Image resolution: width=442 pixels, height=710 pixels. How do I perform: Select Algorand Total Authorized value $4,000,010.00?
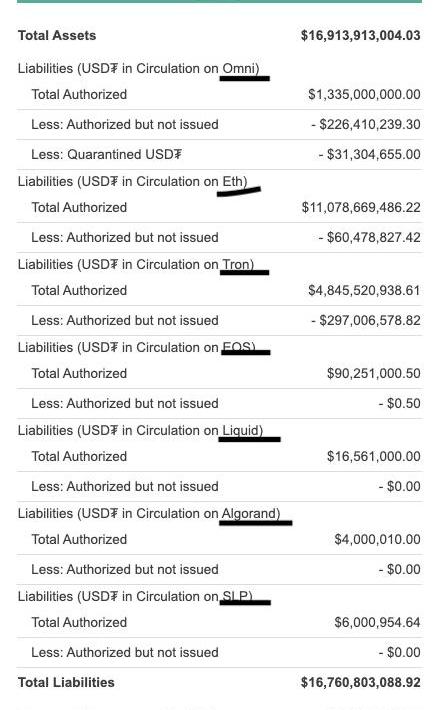(x=377, y=539)
